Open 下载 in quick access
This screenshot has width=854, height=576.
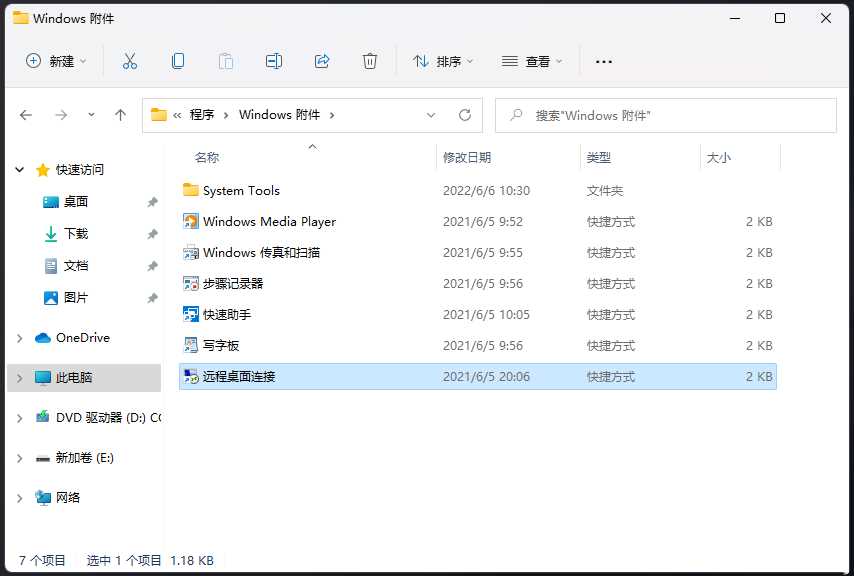click(x=76, y=234)
